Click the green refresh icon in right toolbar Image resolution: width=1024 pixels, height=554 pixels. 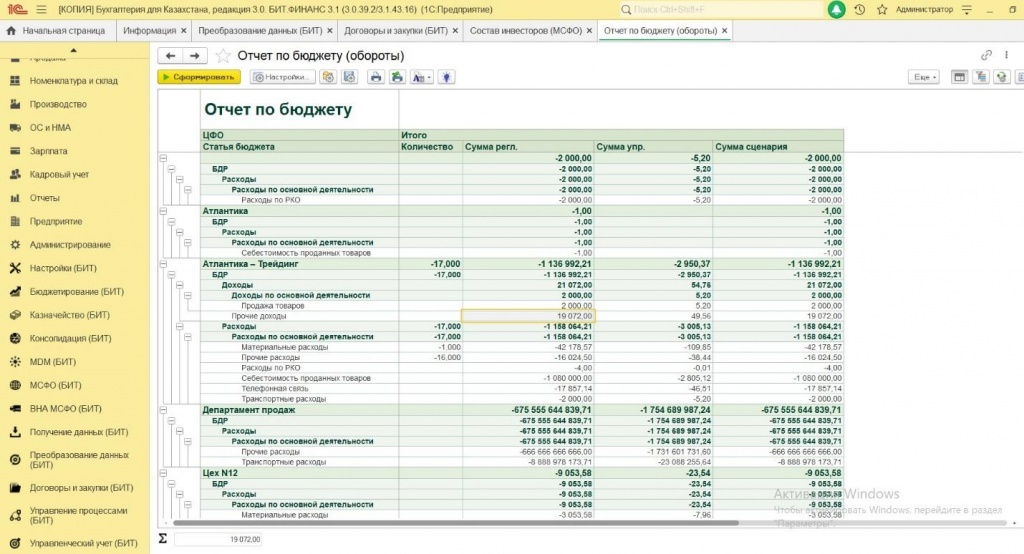point(1002,77)
